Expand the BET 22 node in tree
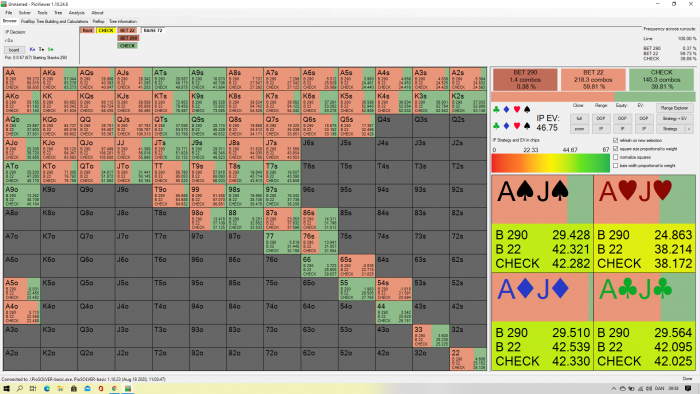The height and width of the screenshot is (394, 700). (127, 30)
